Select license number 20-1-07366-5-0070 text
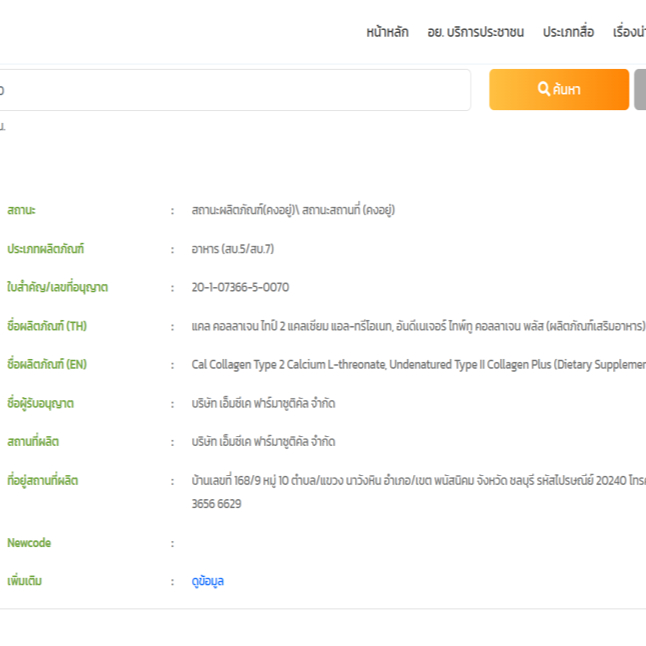This screenshot has height=646, width=646. click(240, 287)
